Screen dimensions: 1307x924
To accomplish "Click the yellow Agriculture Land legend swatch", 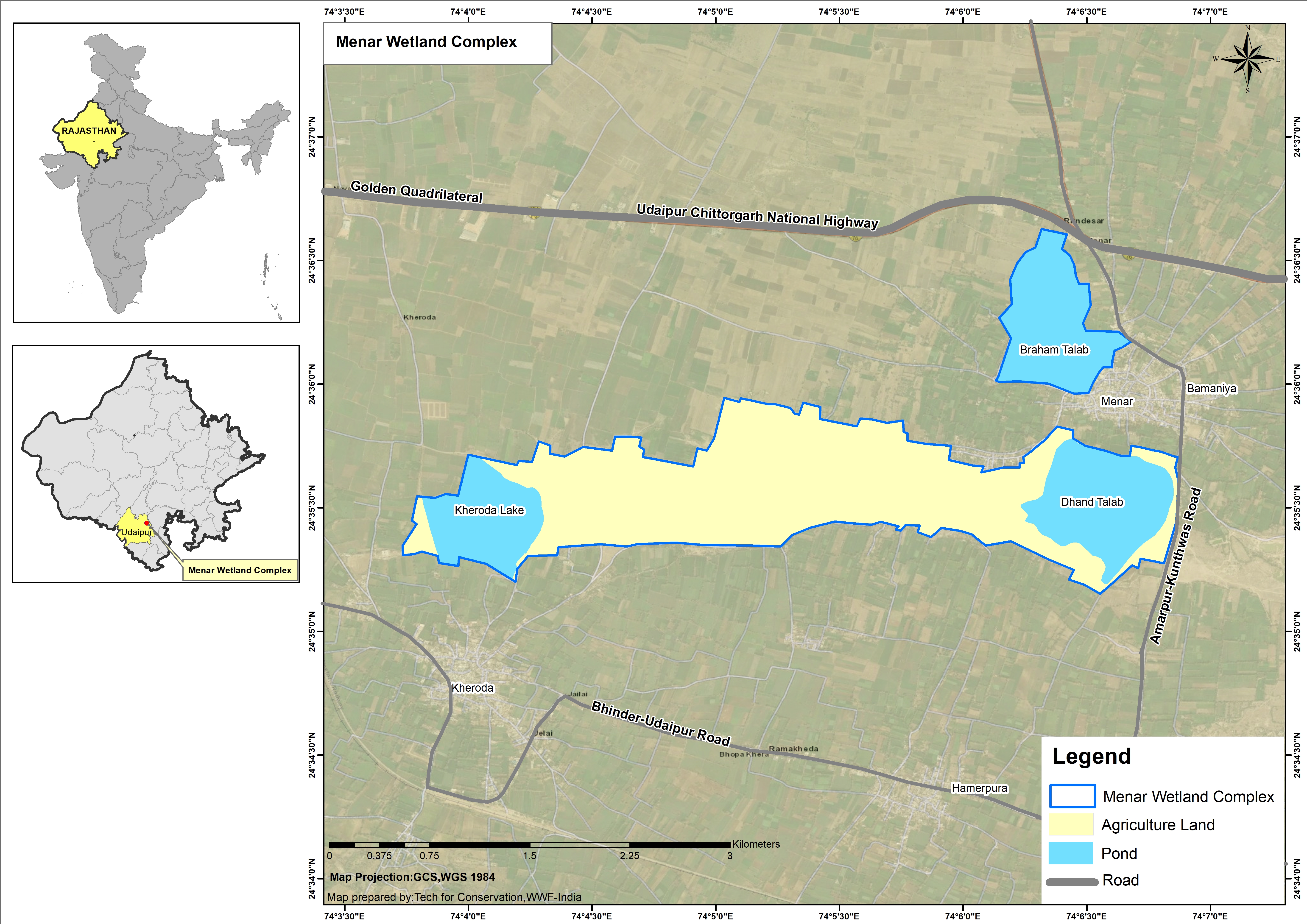I will [x=1071, y=824].
